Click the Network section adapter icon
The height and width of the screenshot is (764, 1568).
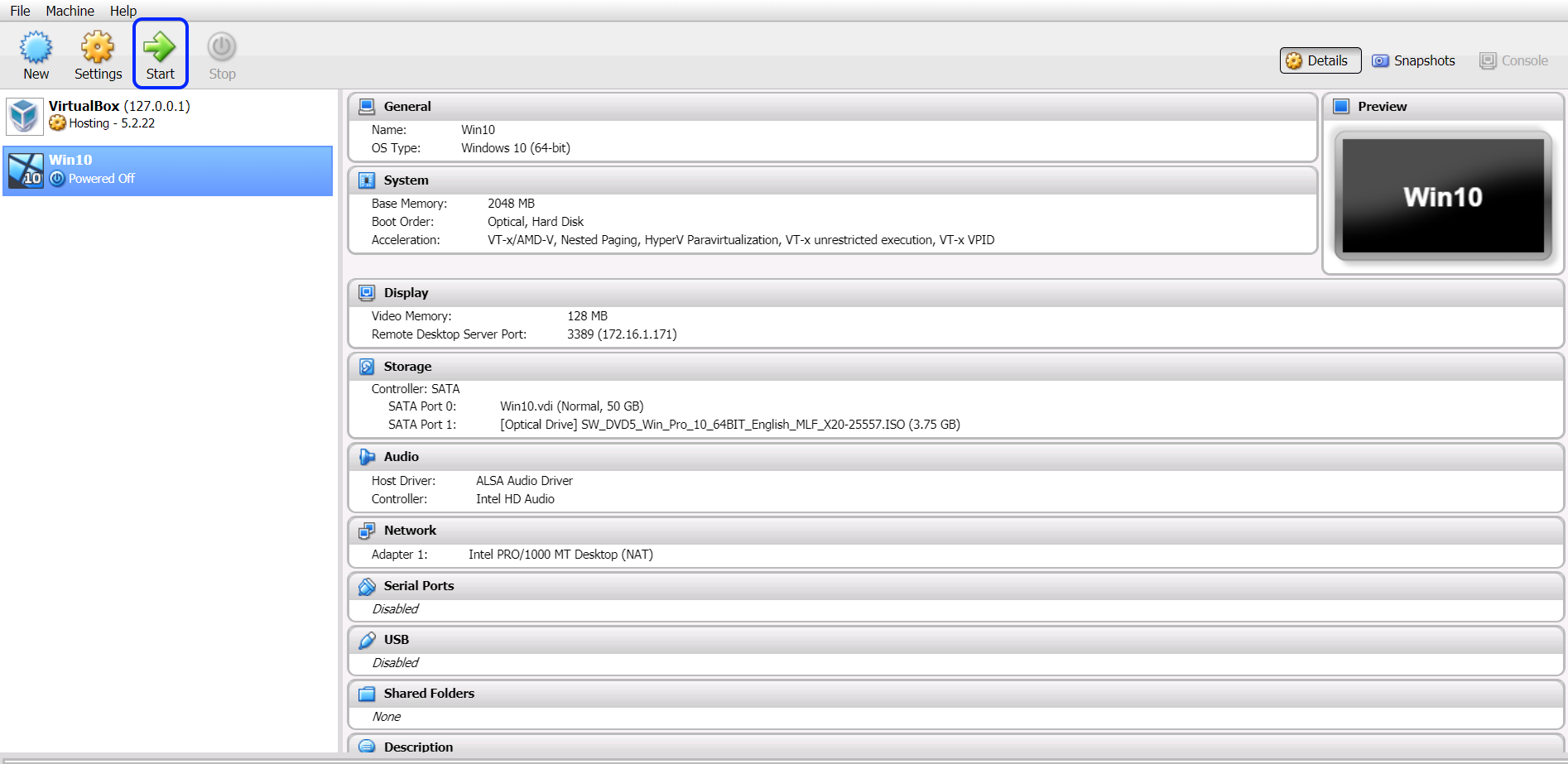pos(367,531)
